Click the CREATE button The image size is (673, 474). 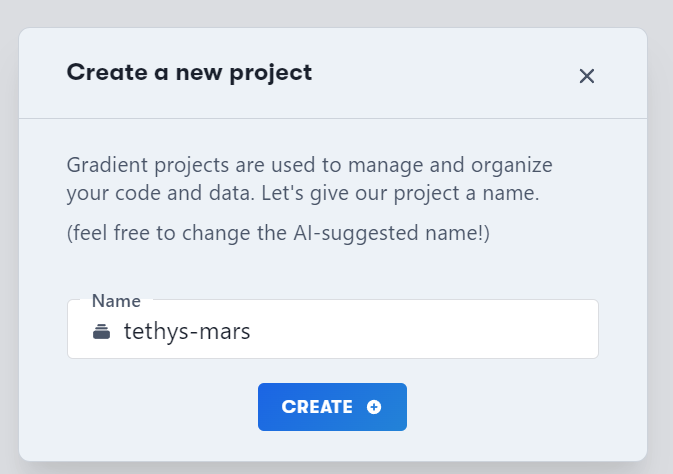[x=332, y=407]
